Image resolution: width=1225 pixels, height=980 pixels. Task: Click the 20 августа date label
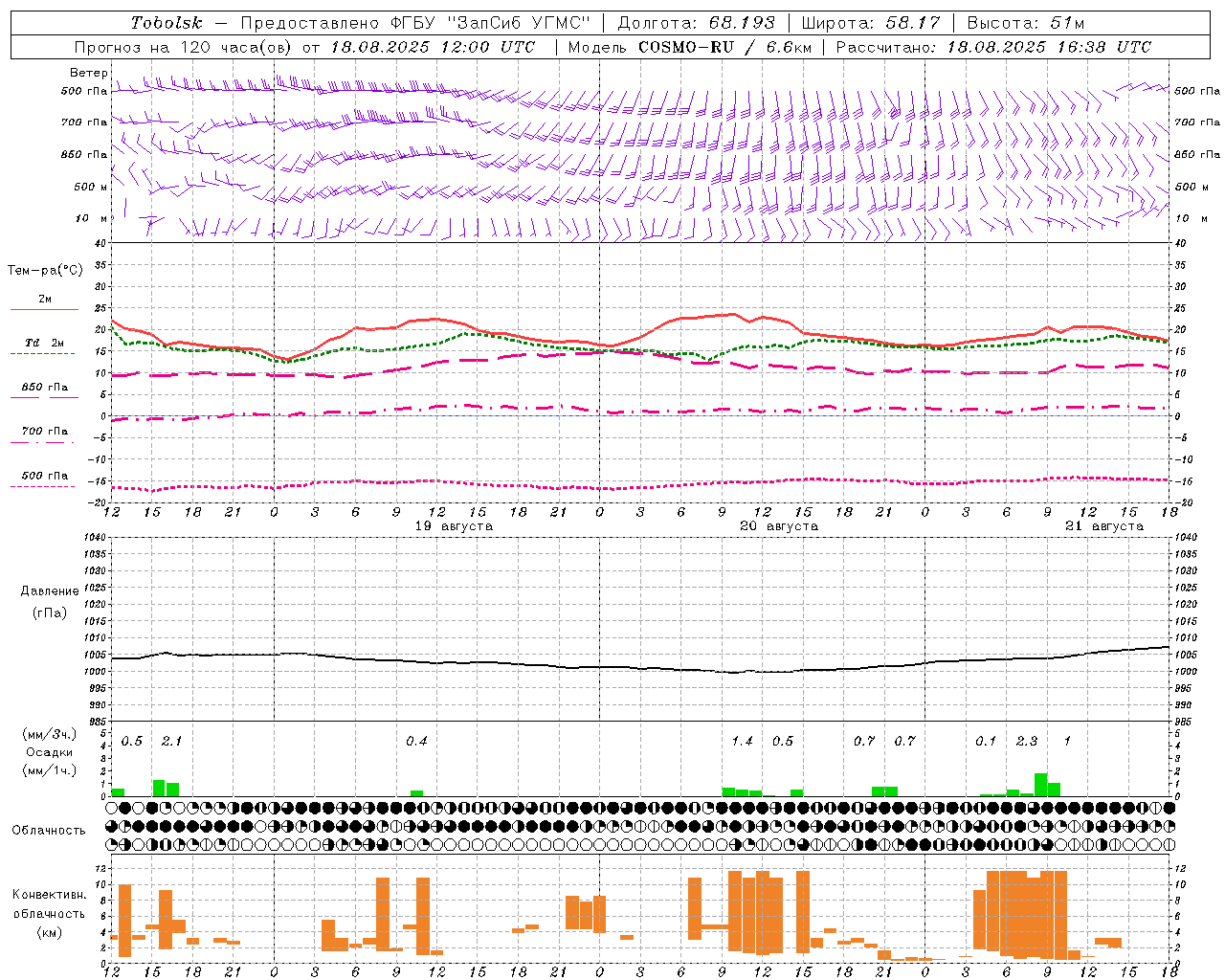[x=779, y=526]
